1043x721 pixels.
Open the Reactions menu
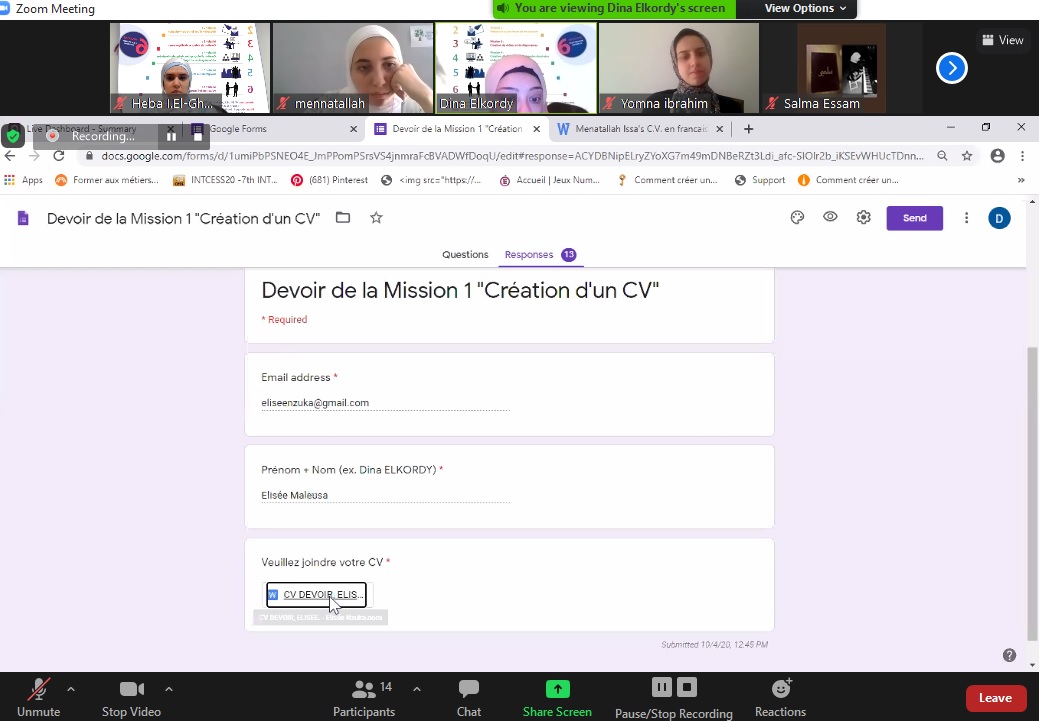click(780, 689)
